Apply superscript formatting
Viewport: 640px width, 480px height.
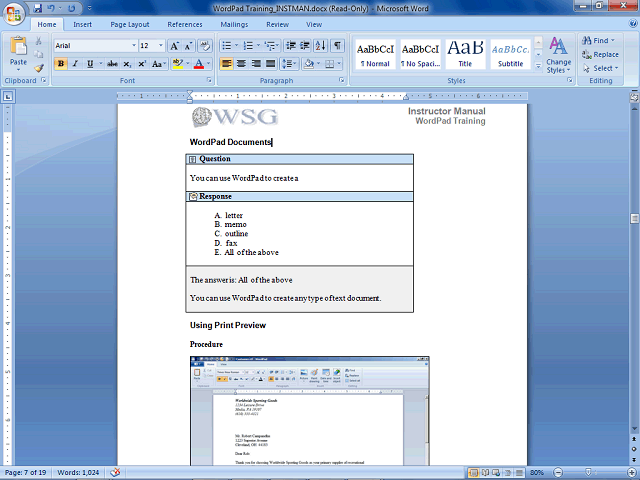[x=142, y=64]
